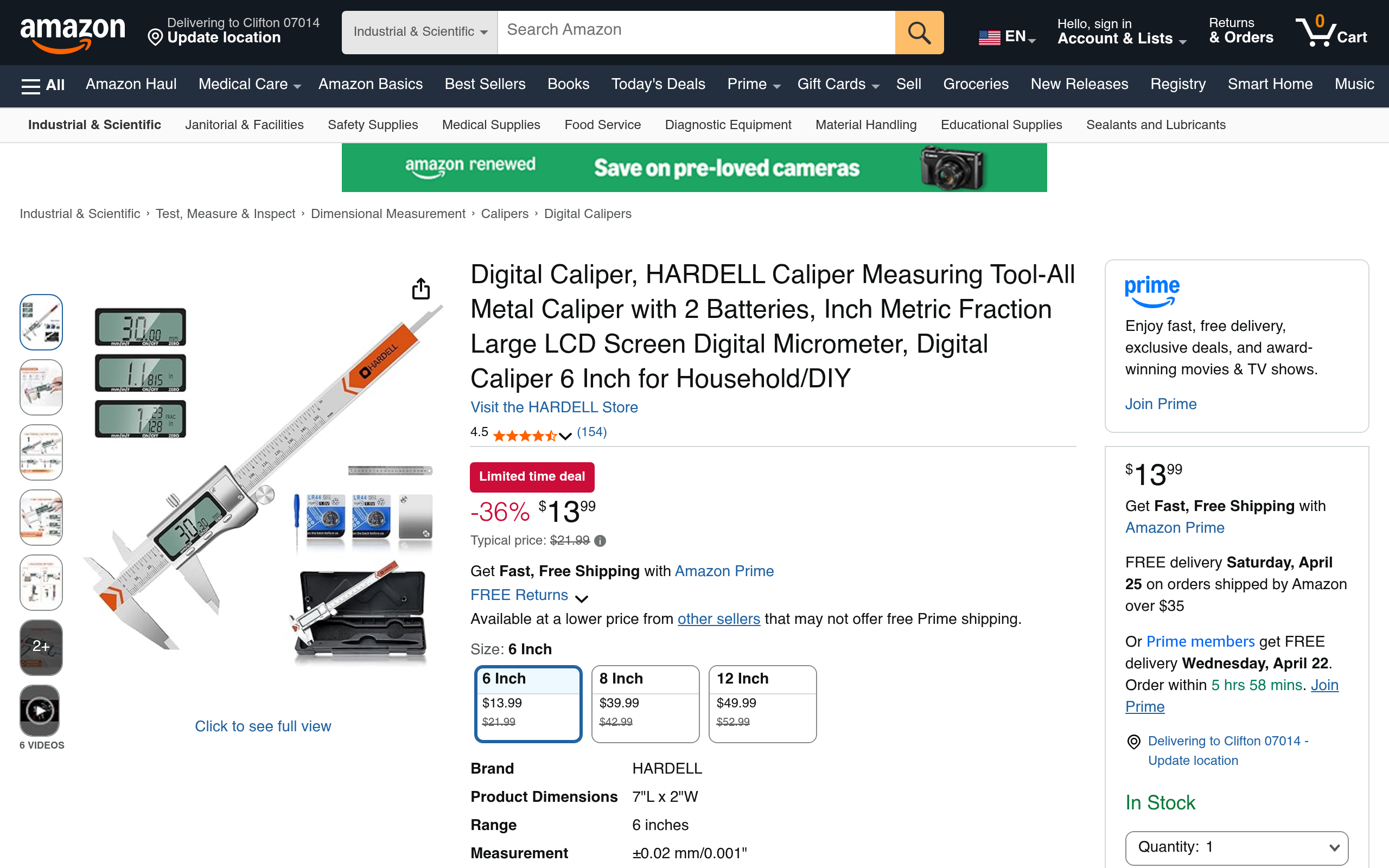Click the share icon above product image
The image size is (1389, 868).
click(x=420, y=289)
